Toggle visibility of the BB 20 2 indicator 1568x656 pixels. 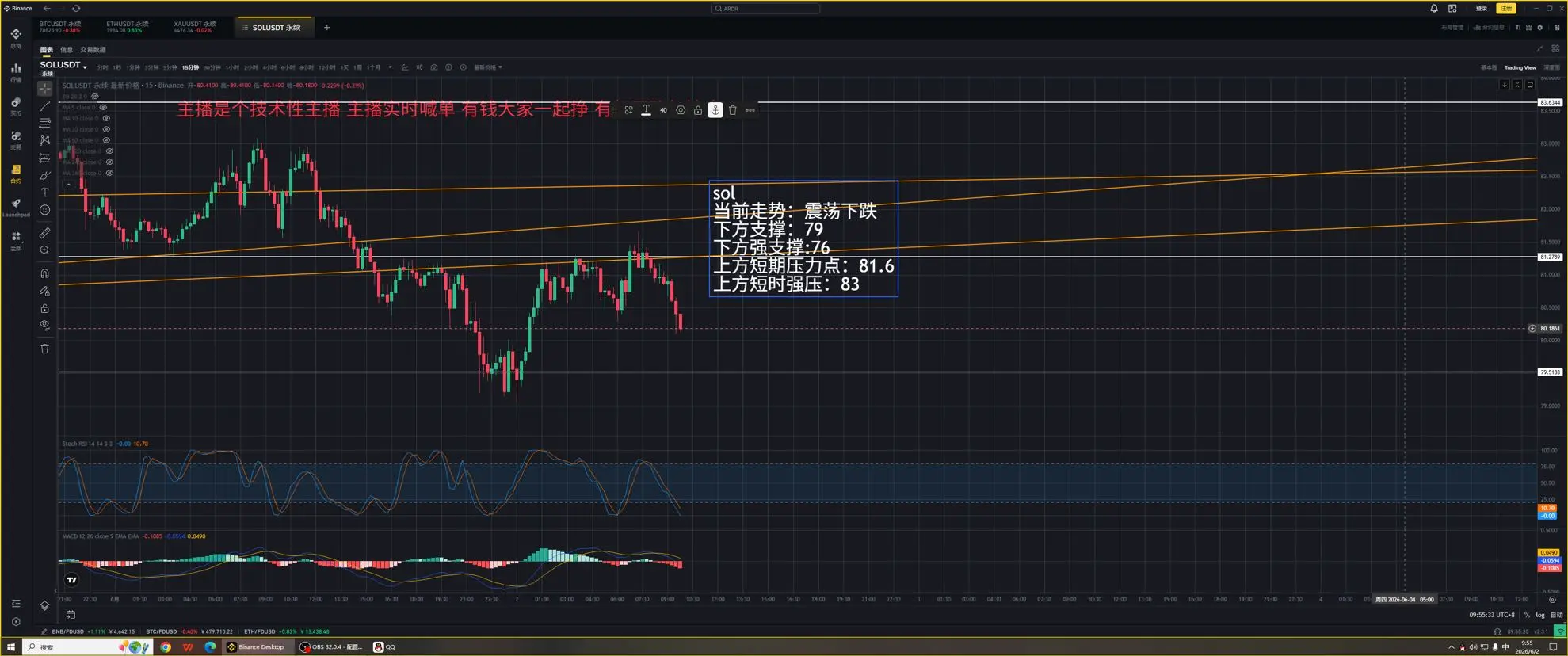95,97
